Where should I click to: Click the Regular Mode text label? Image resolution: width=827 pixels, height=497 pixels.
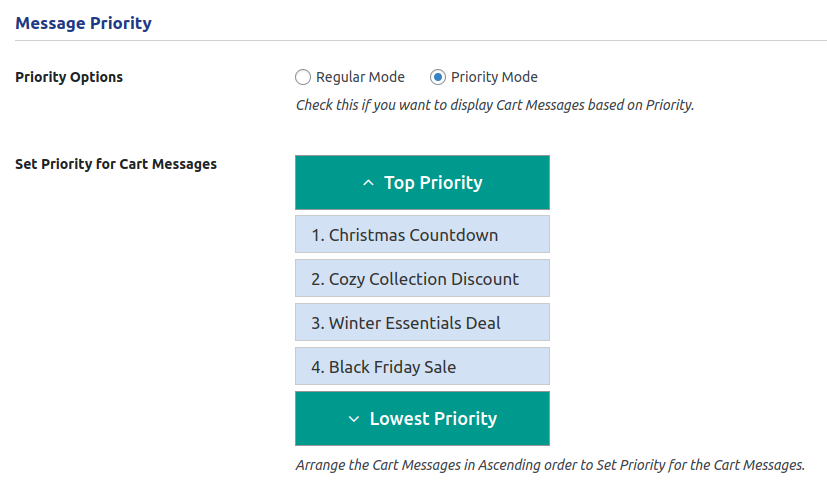[x=360, y=77]
